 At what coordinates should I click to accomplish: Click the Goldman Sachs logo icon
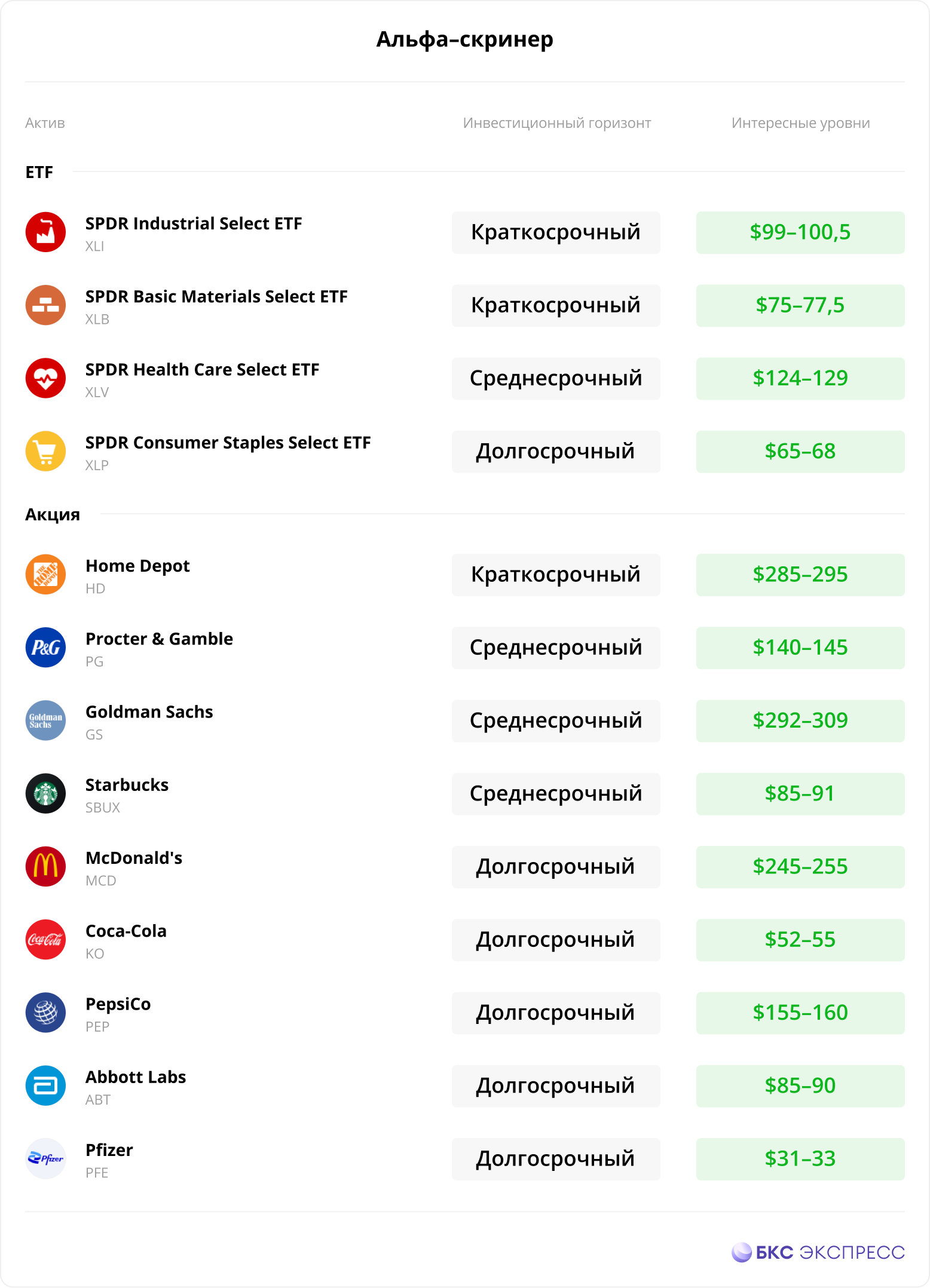pos(45,720)
